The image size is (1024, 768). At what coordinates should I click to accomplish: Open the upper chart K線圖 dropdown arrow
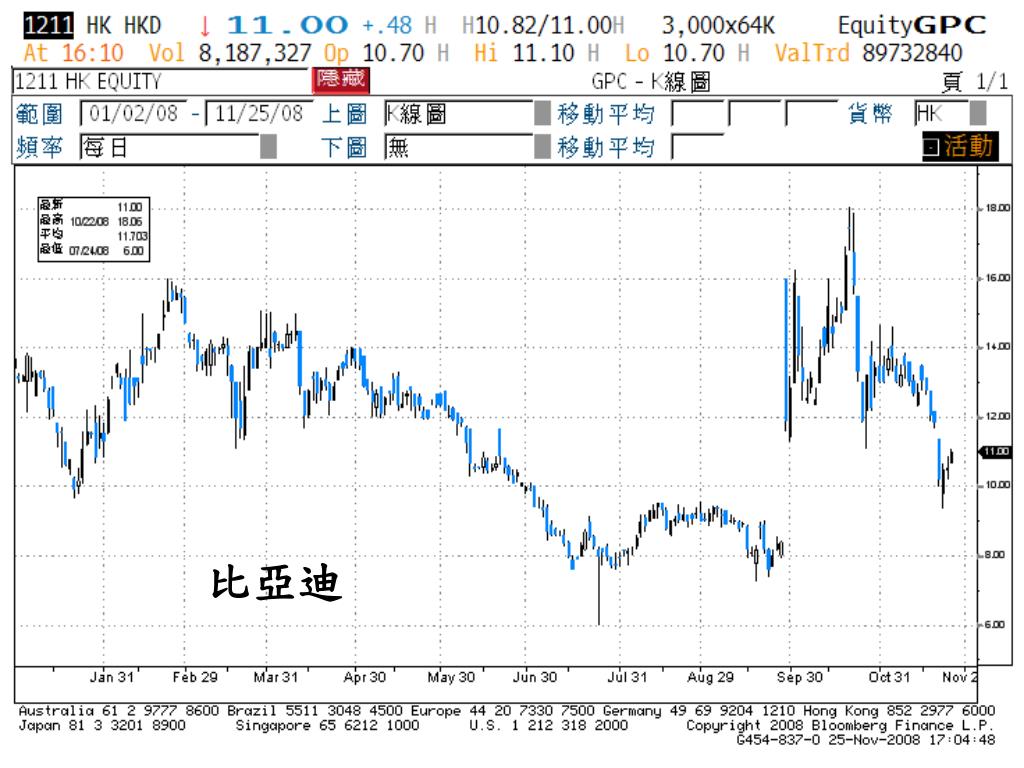(x=542, y=113)
